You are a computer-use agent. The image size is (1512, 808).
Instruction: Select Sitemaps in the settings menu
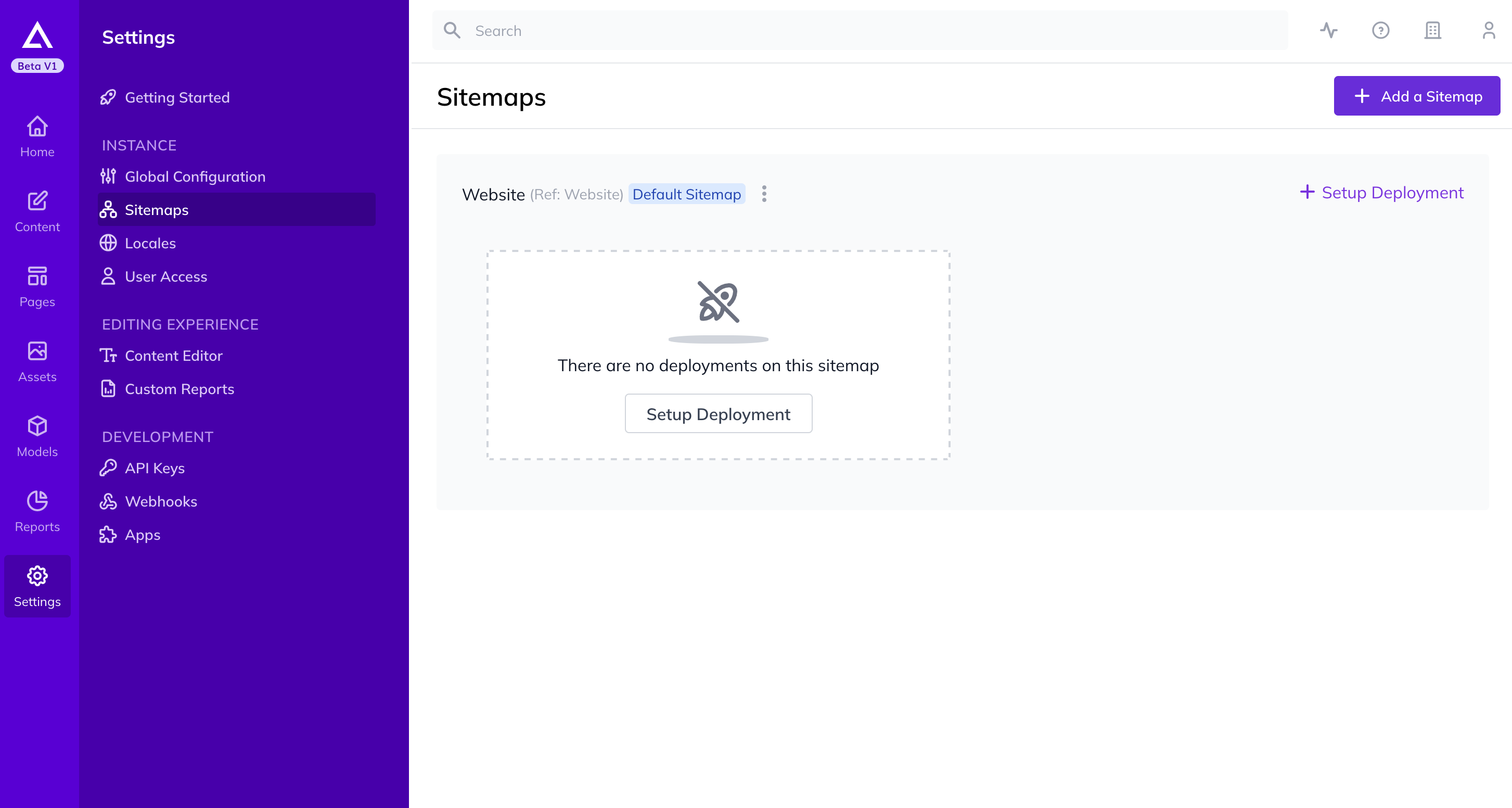[237, 210]
